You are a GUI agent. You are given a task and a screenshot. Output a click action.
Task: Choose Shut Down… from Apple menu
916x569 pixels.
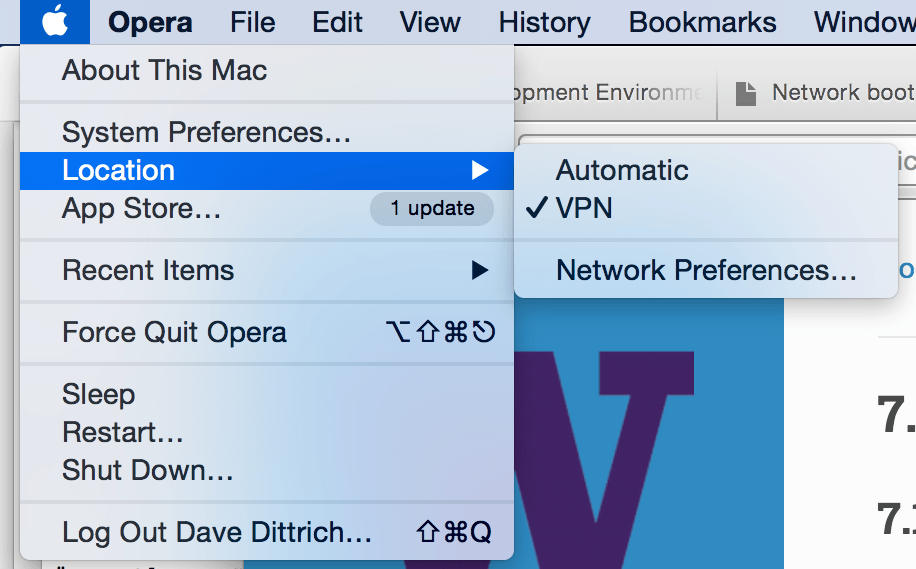pos(267,470)
